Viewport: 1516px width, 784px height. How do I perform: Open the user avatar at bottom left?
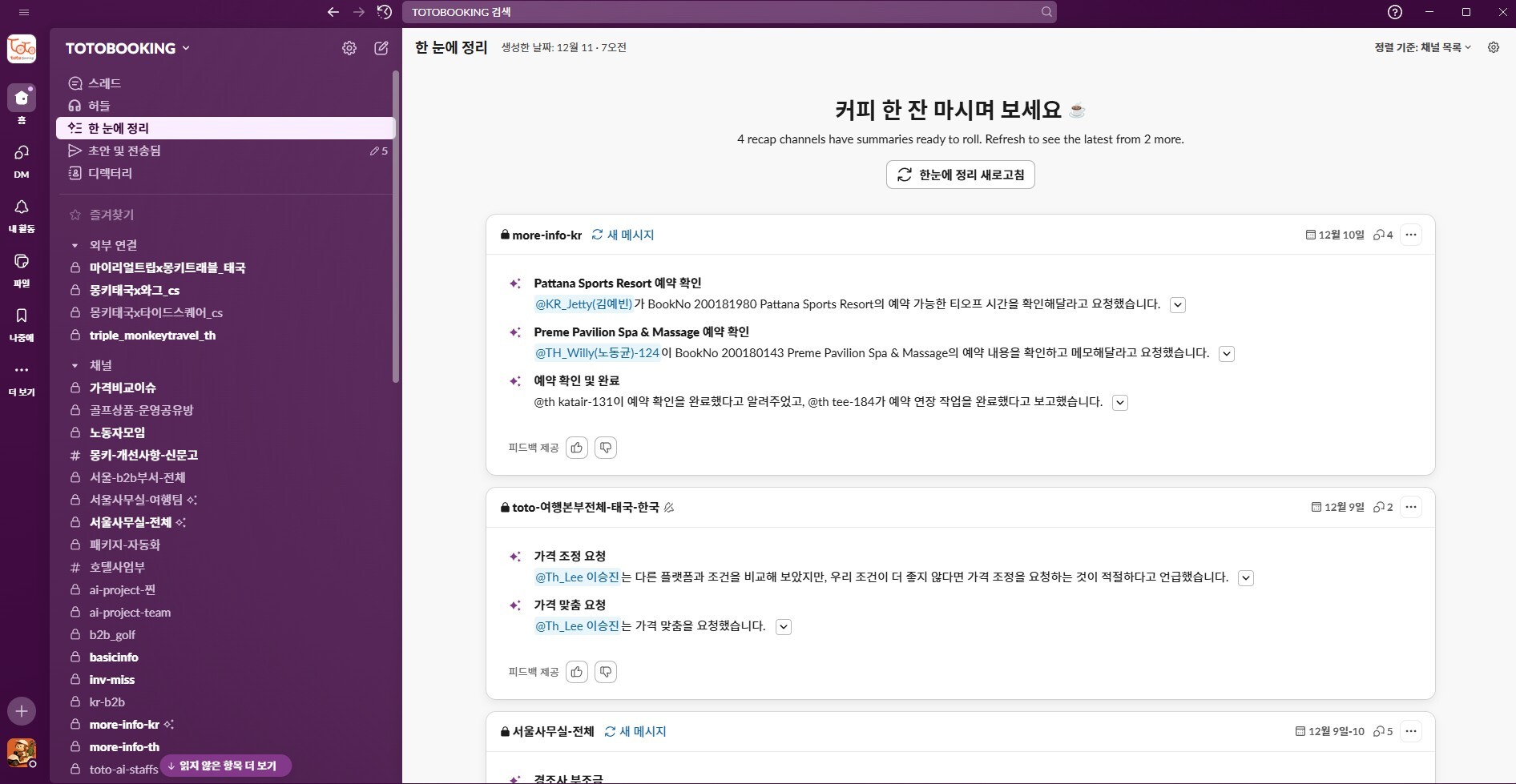tap(22, 753)
